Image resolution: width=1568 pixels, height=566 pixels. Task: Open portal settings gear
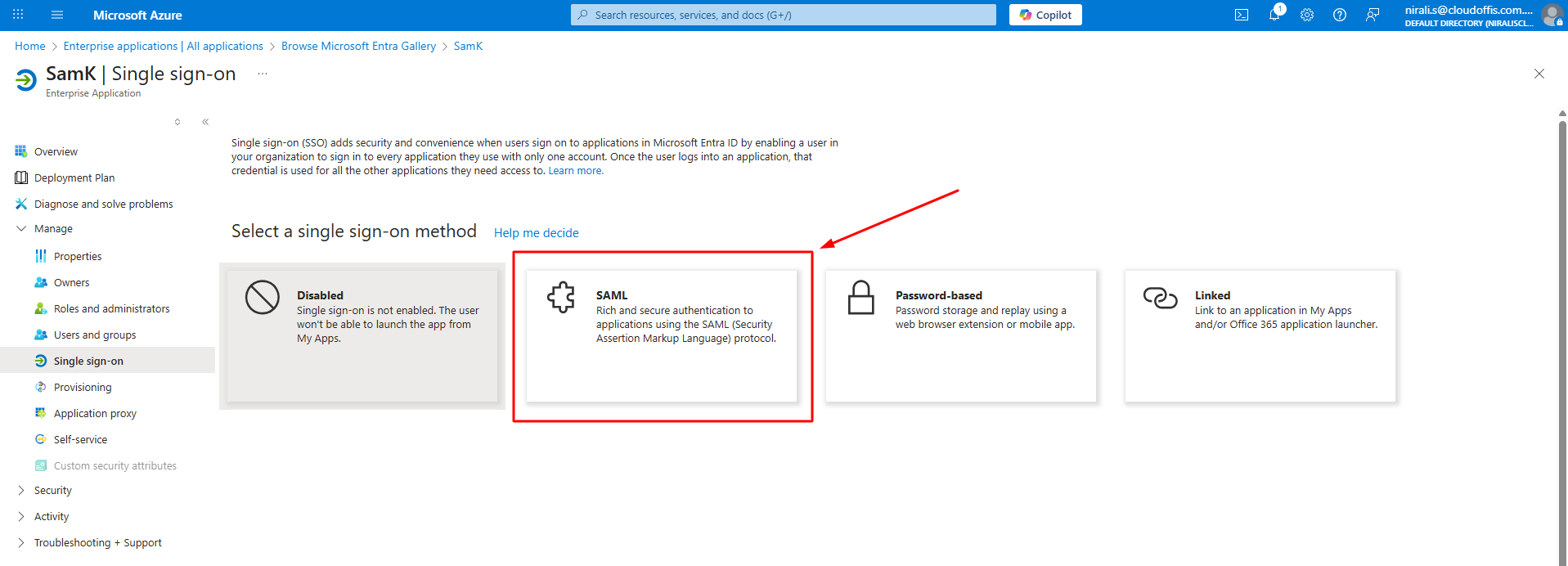click(1307, 15)
